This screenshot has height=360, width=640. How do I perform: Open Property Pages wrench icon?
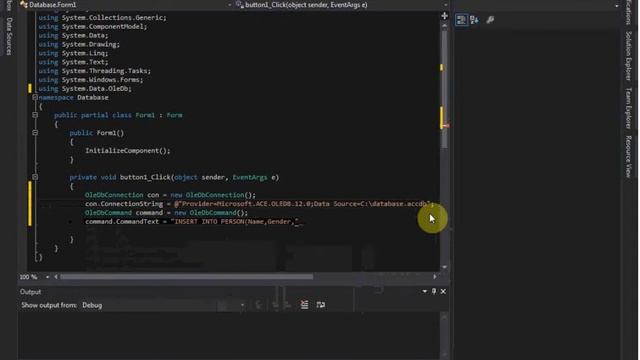click(490, 20)
